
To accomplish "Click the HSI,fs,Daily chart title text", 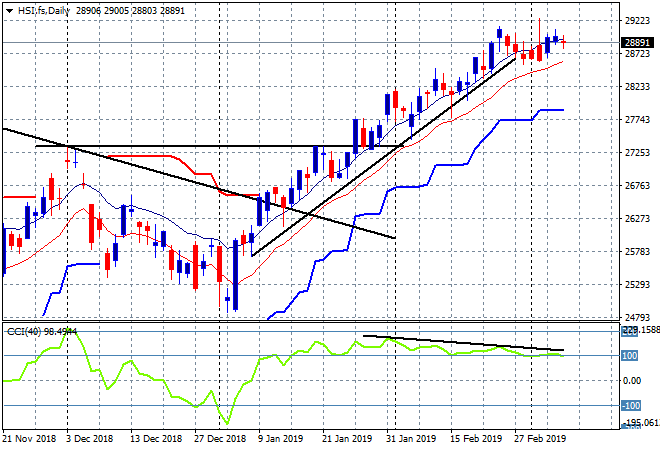I will click(x=44, y=11).
